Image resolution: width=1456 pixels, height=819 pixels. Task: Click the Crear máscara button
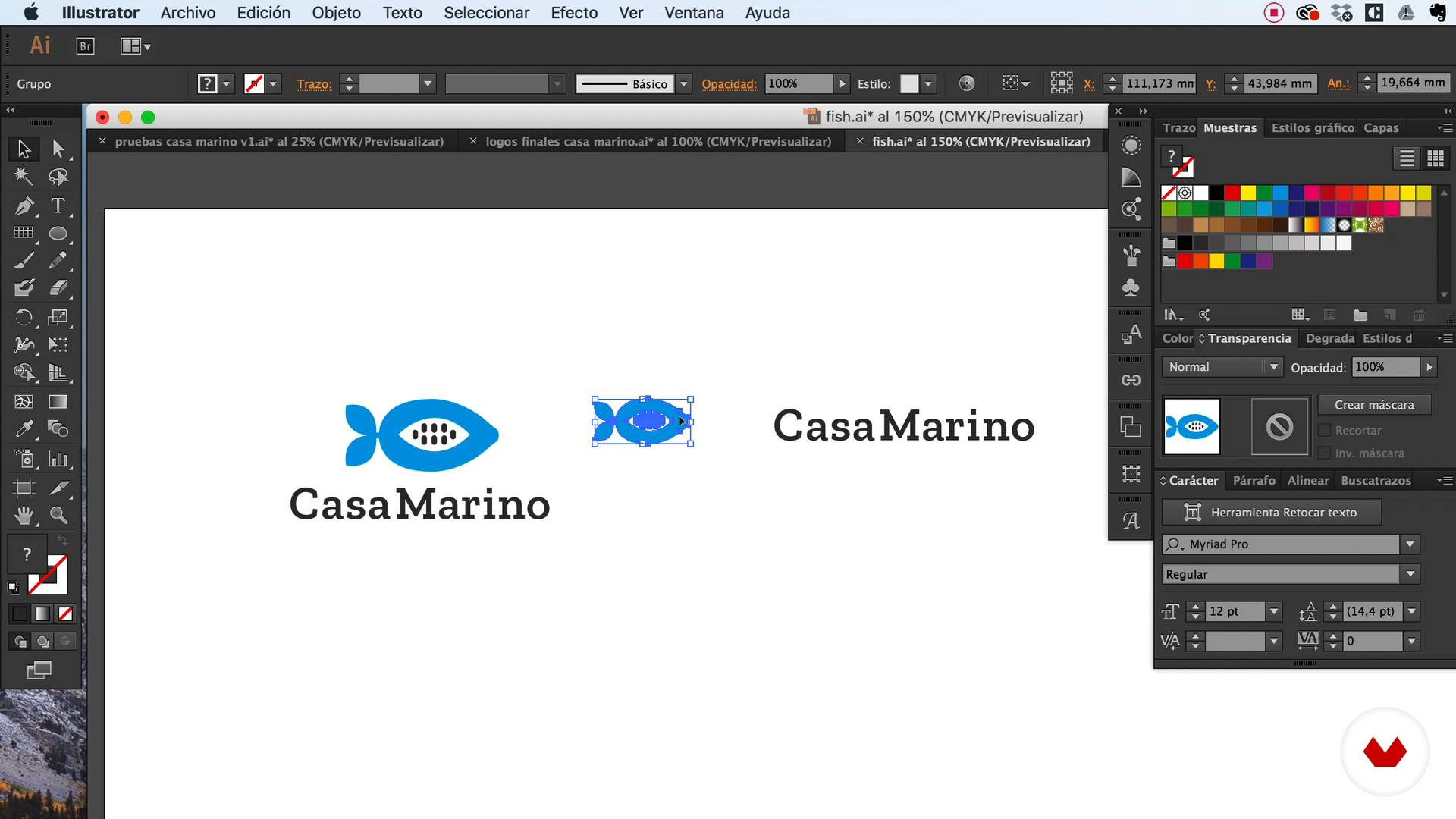pyautogui.click(x=1374, y=405)
